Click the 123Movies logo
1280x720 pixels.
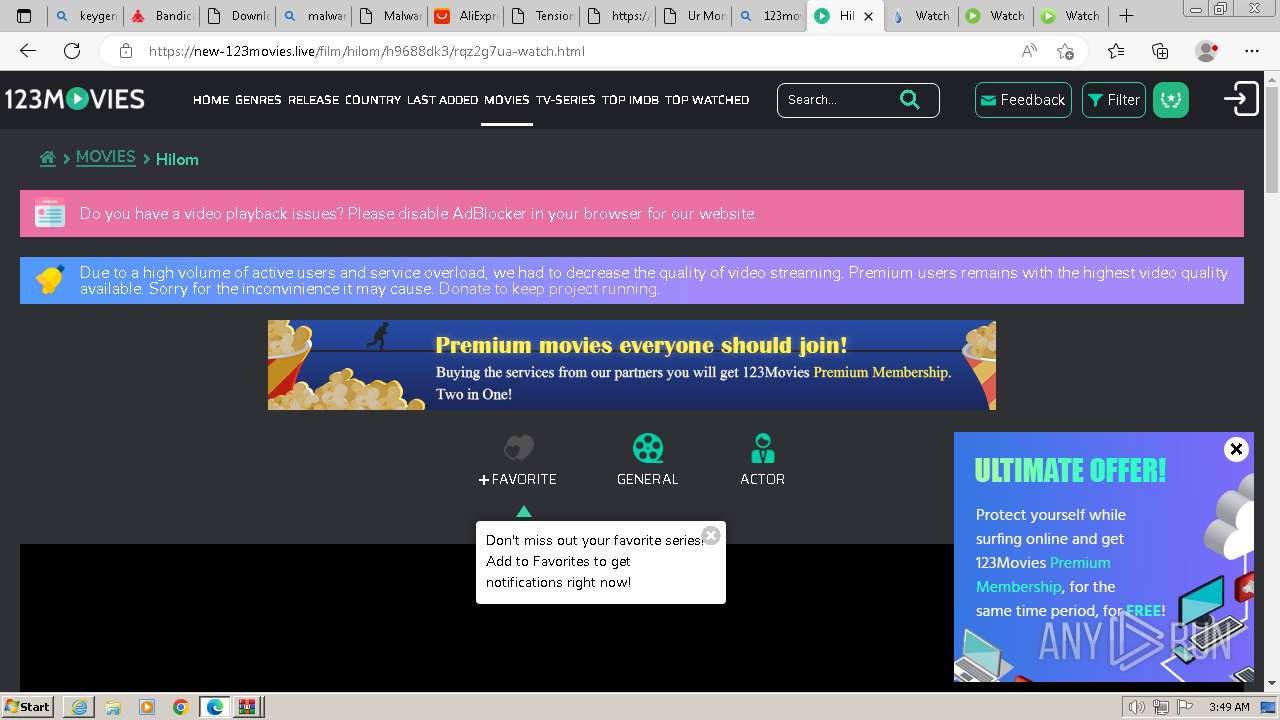pos(75,99)
